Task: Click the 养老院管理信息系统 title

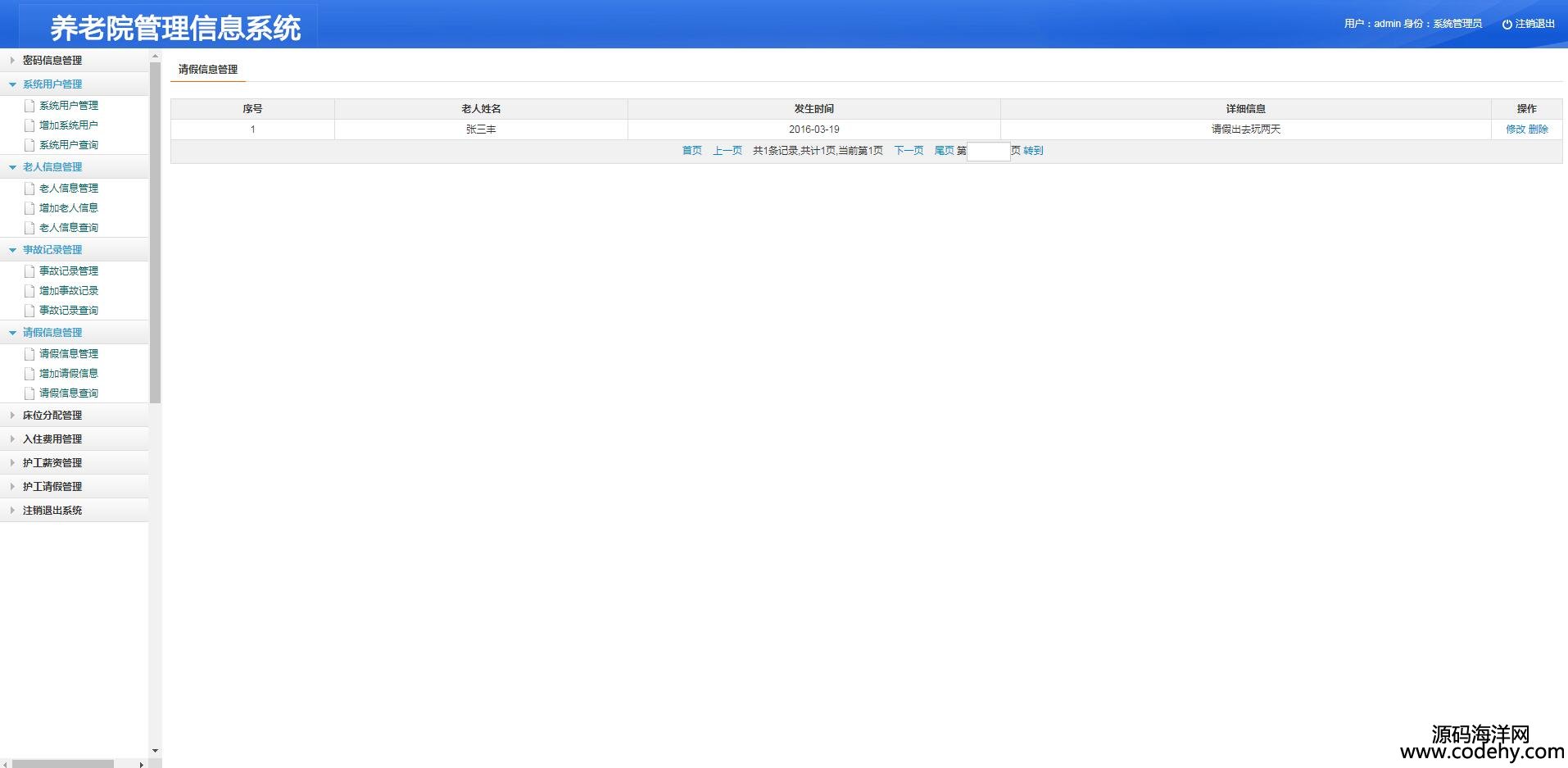Action: pyautogui.click(x=175, y=29)
